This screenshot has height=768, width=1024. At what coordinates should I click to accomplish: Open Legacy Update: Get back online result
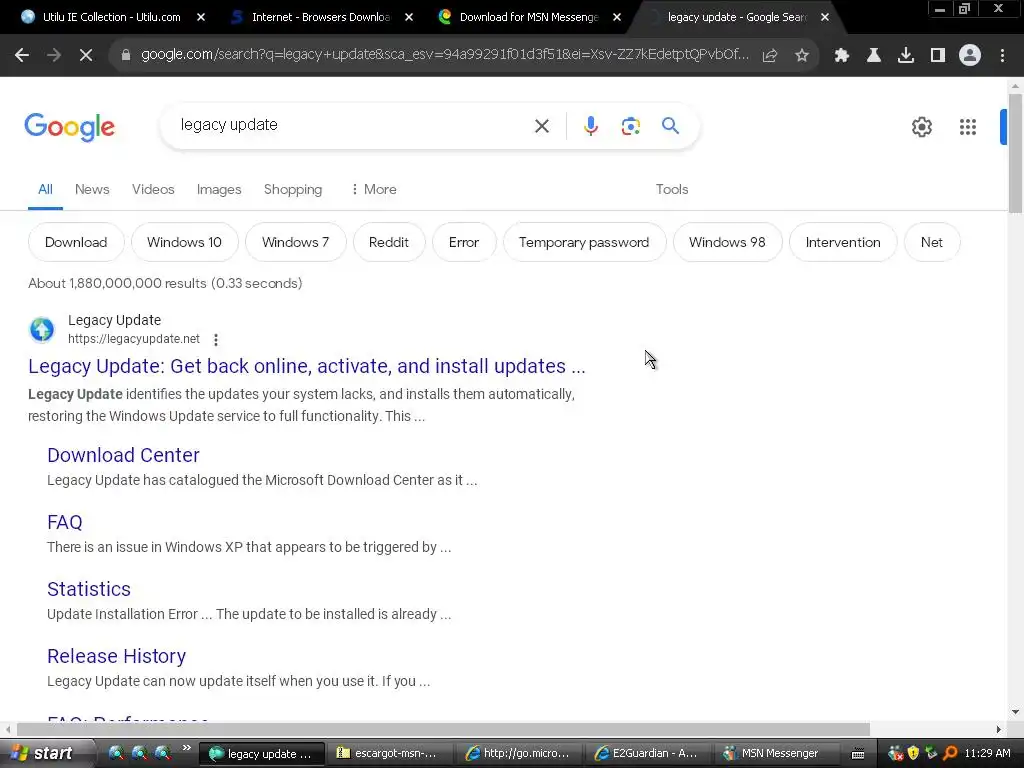click(306, 366)
